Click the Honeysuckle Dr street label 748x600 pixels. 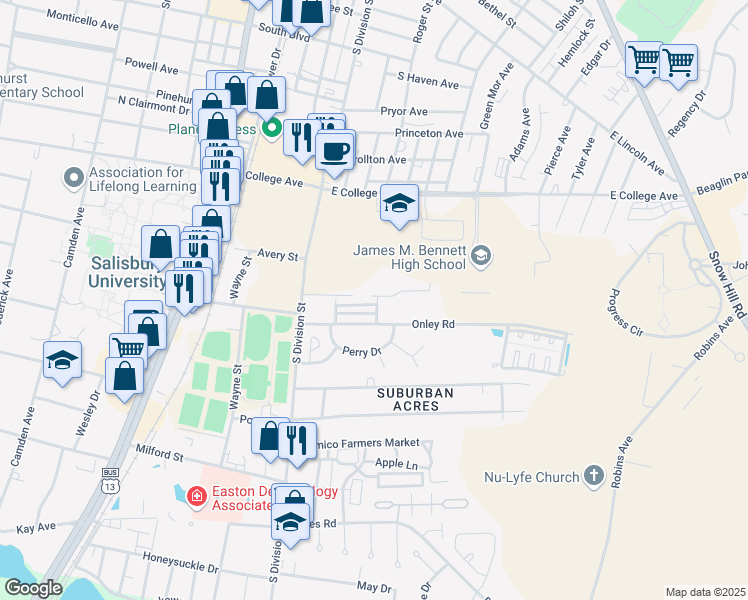[181, 563]
